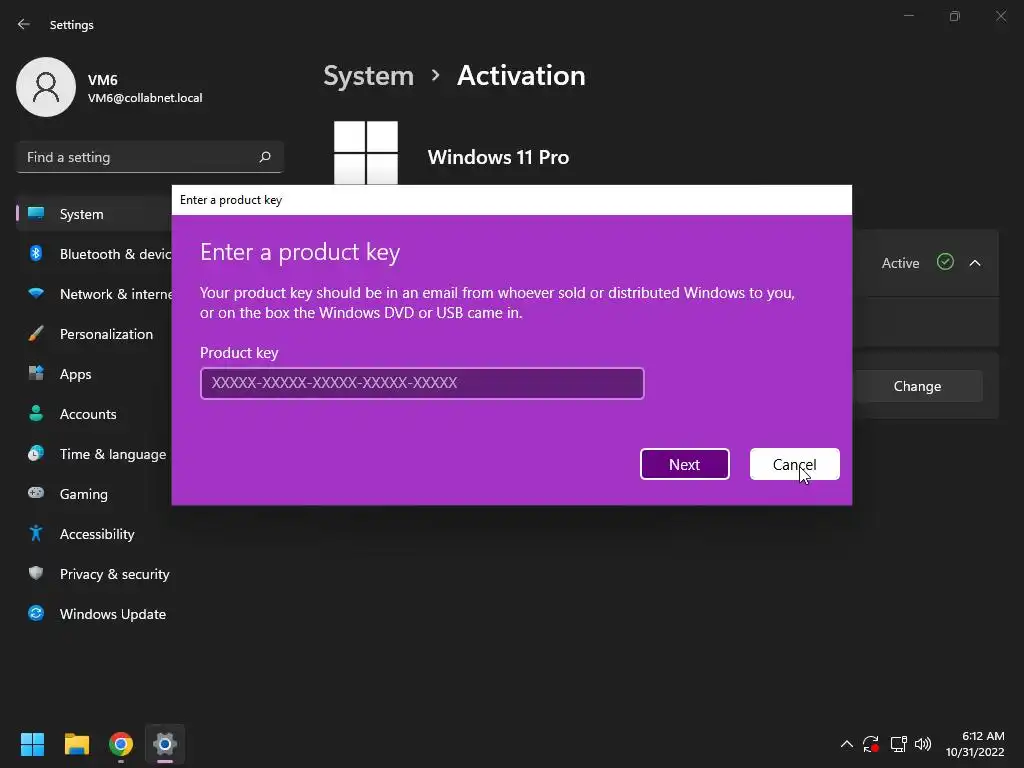Open Windows Update settings label

[113, 614]
